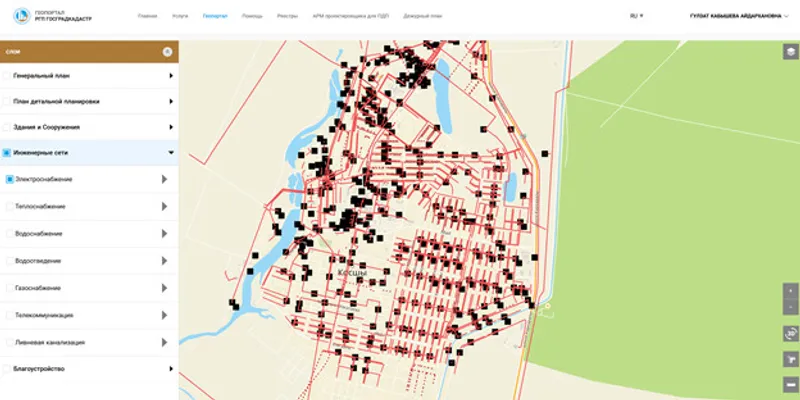The image size is (800, 400).
Task: Toggle the 3D map view button
Action: click(x=790, y=333)
